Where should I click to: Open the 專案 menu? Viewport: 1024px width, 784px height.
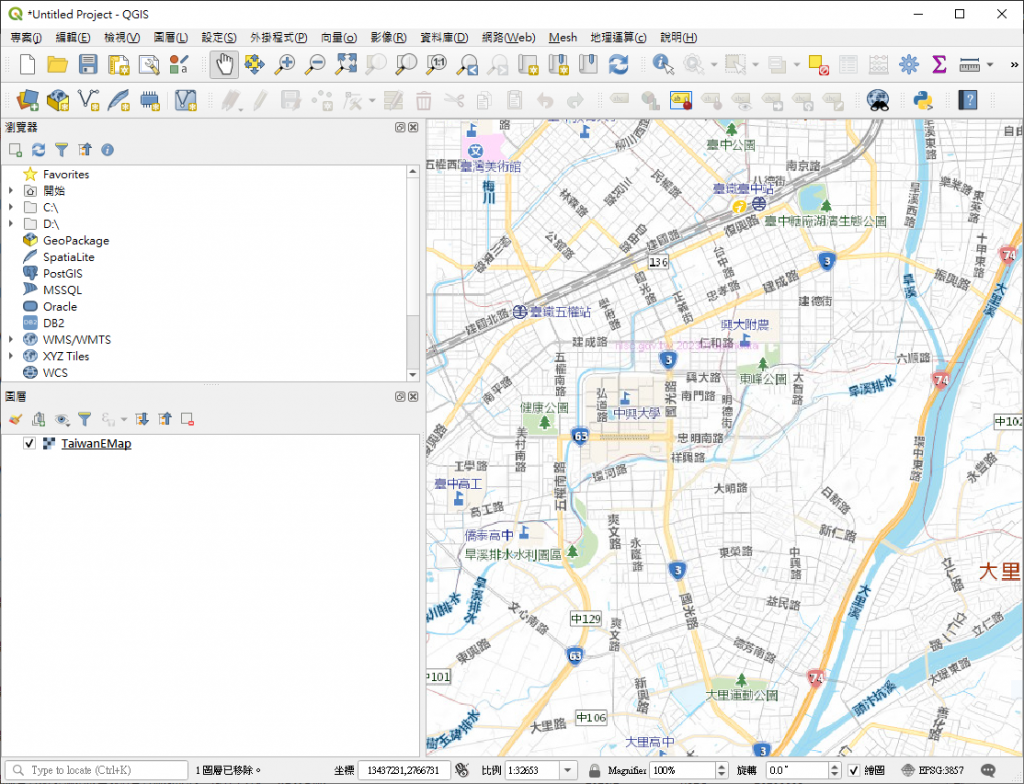[26, 37]
